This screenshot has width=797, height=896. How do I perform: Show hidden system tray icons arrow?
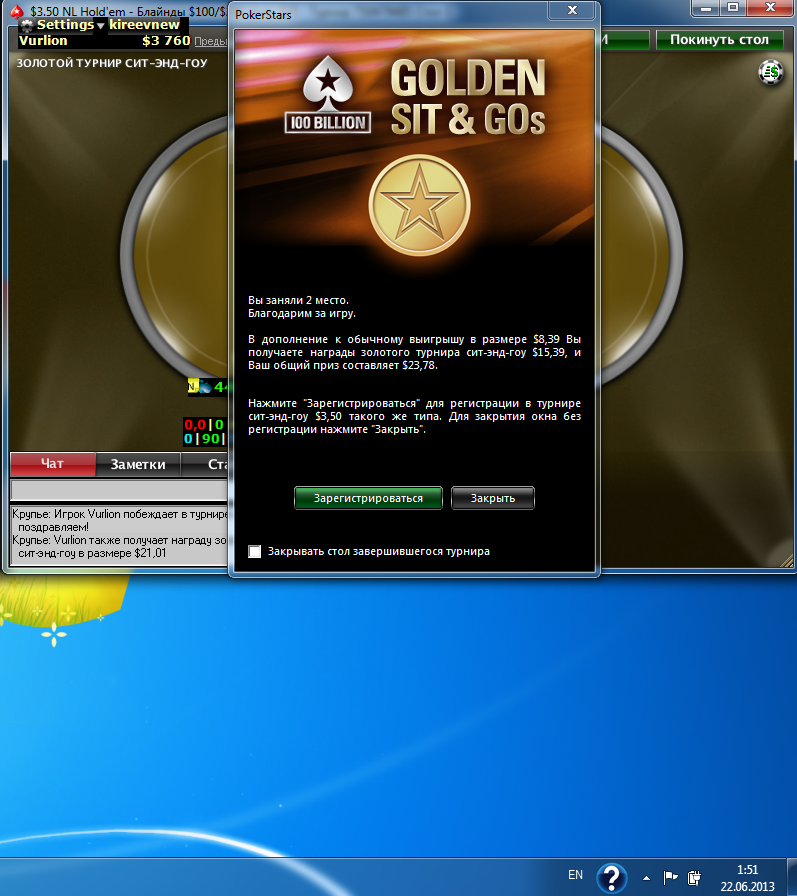coord(646,877)
